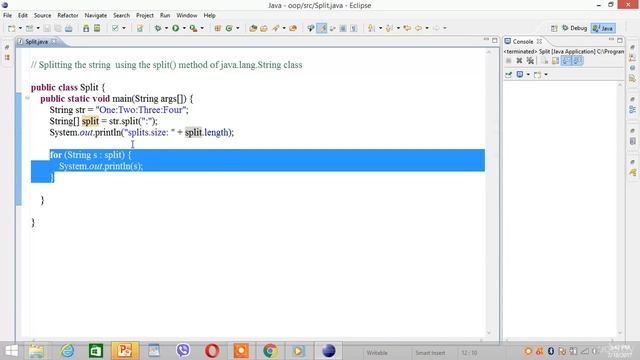Open the Previous Annotation dropdown arrow

398,28
